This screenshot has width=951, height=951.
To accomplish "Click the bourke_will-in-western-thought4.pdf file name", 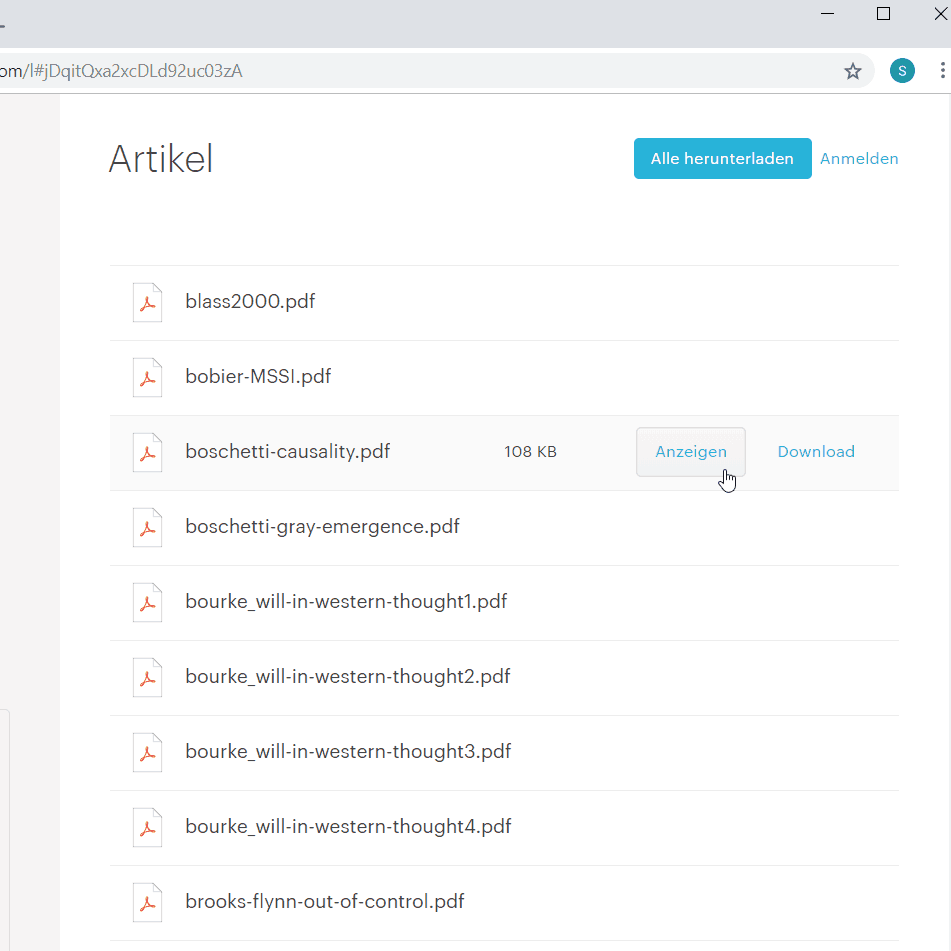I will [348, 826].
